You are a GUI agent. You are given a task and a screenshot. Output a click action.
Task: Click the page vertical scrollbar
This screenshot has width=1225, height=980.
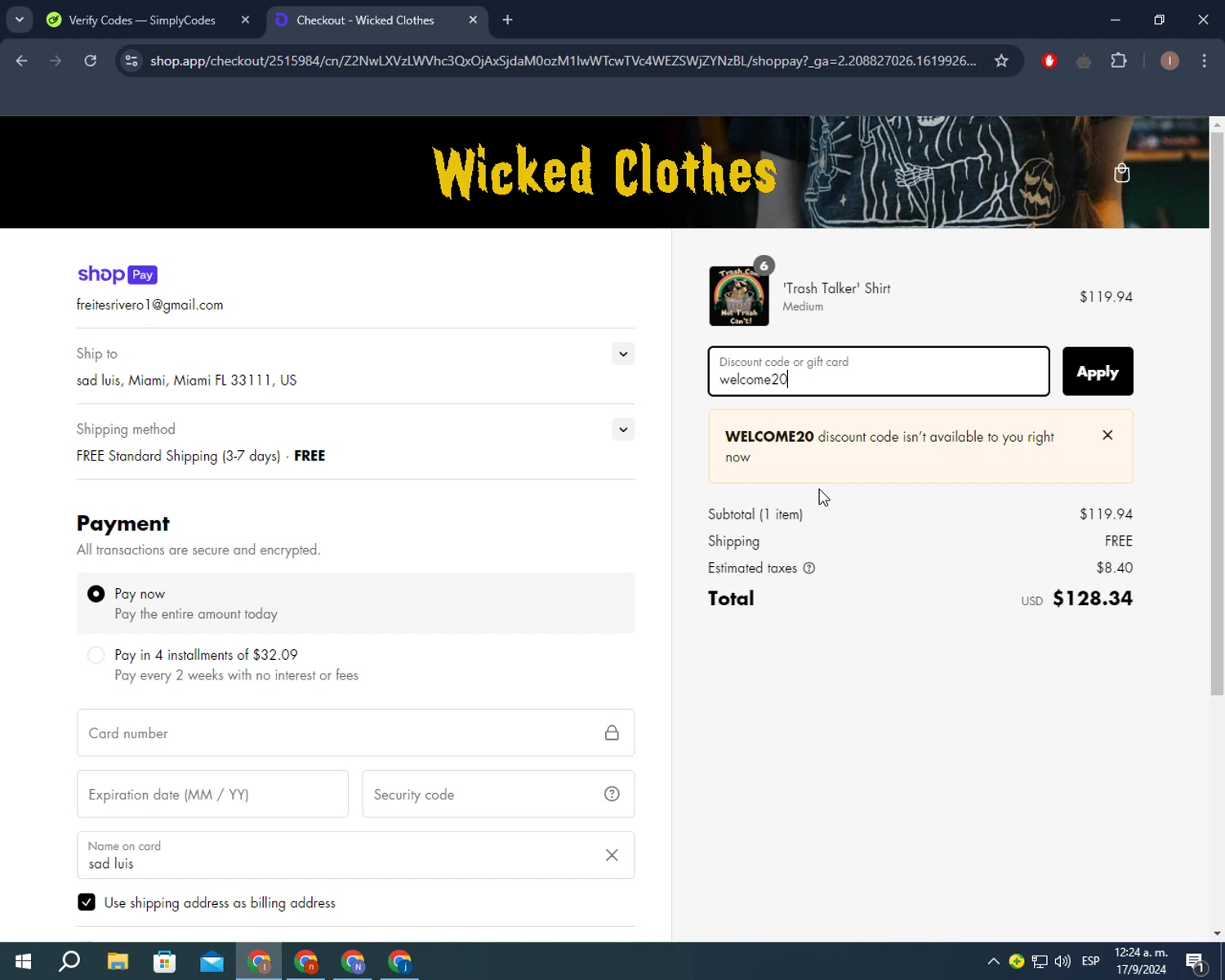(x=1217, y=413)
